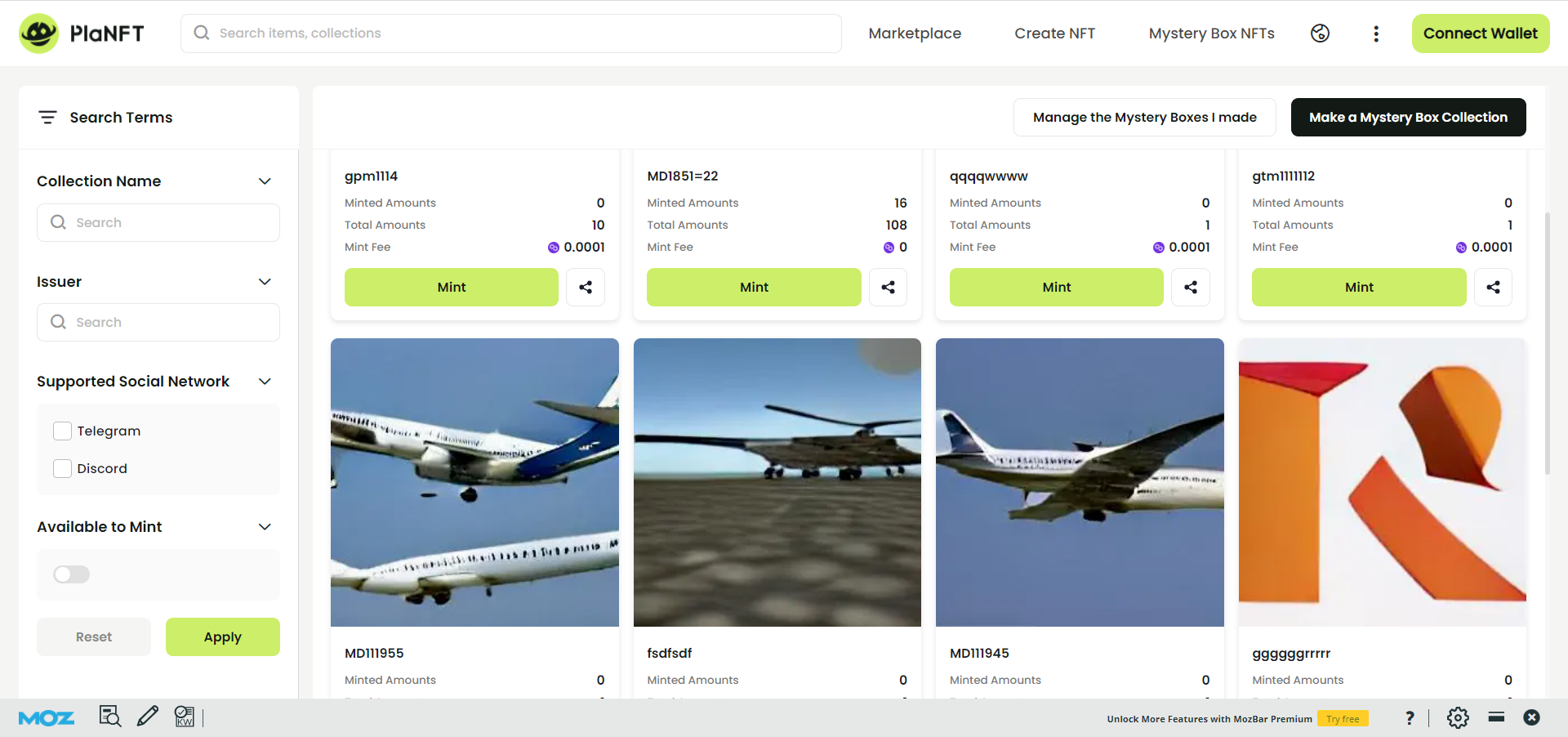Screen dimensions: 1568x737
Task: Open the ggggggrrrrr orange shapes thumbnail
Action: pyautogui.click(x=1383, y=482)
